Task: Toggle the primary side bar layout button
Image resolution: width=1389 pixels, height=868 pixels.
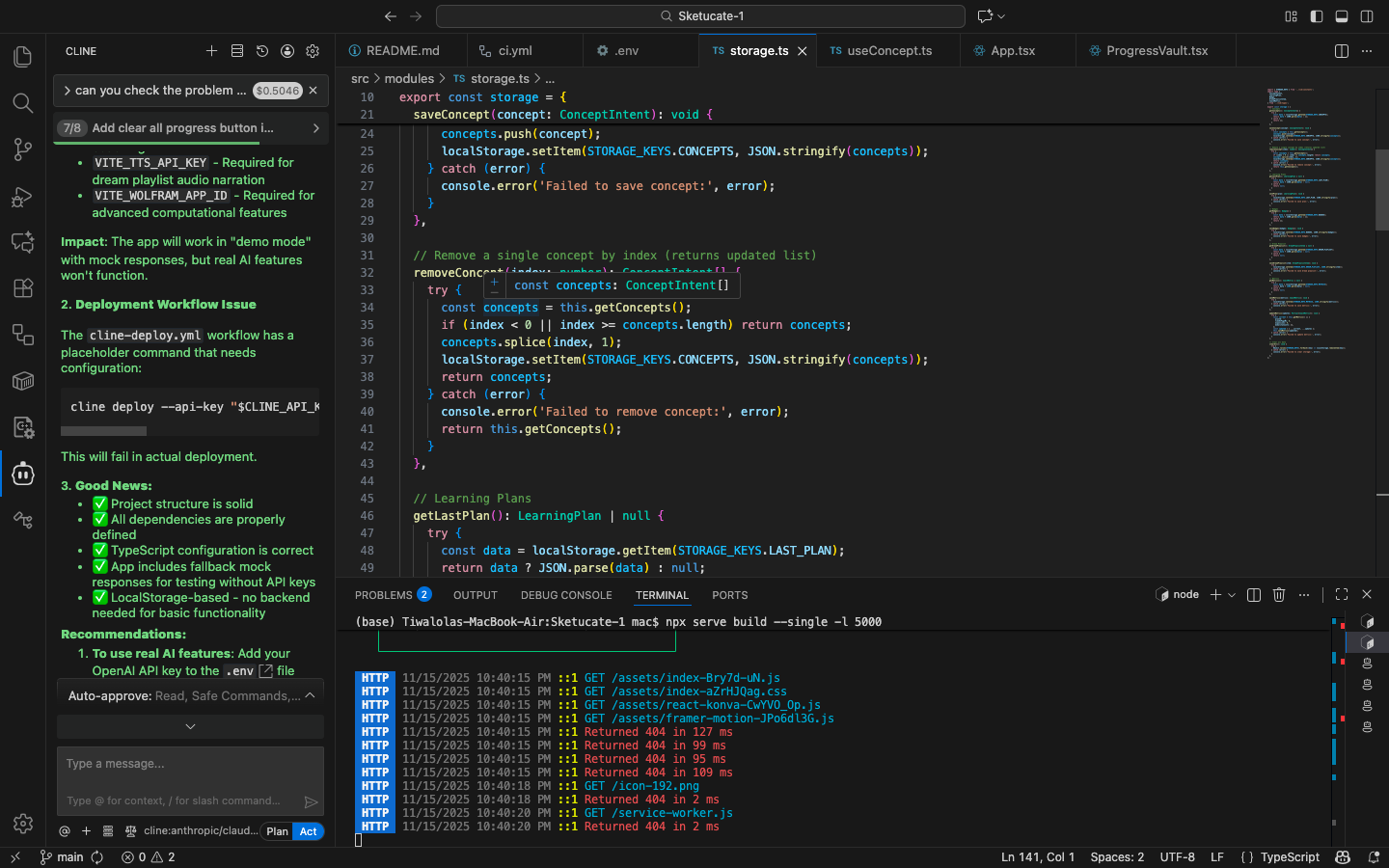Action: pyautogui.click(x=1317, y=16)
